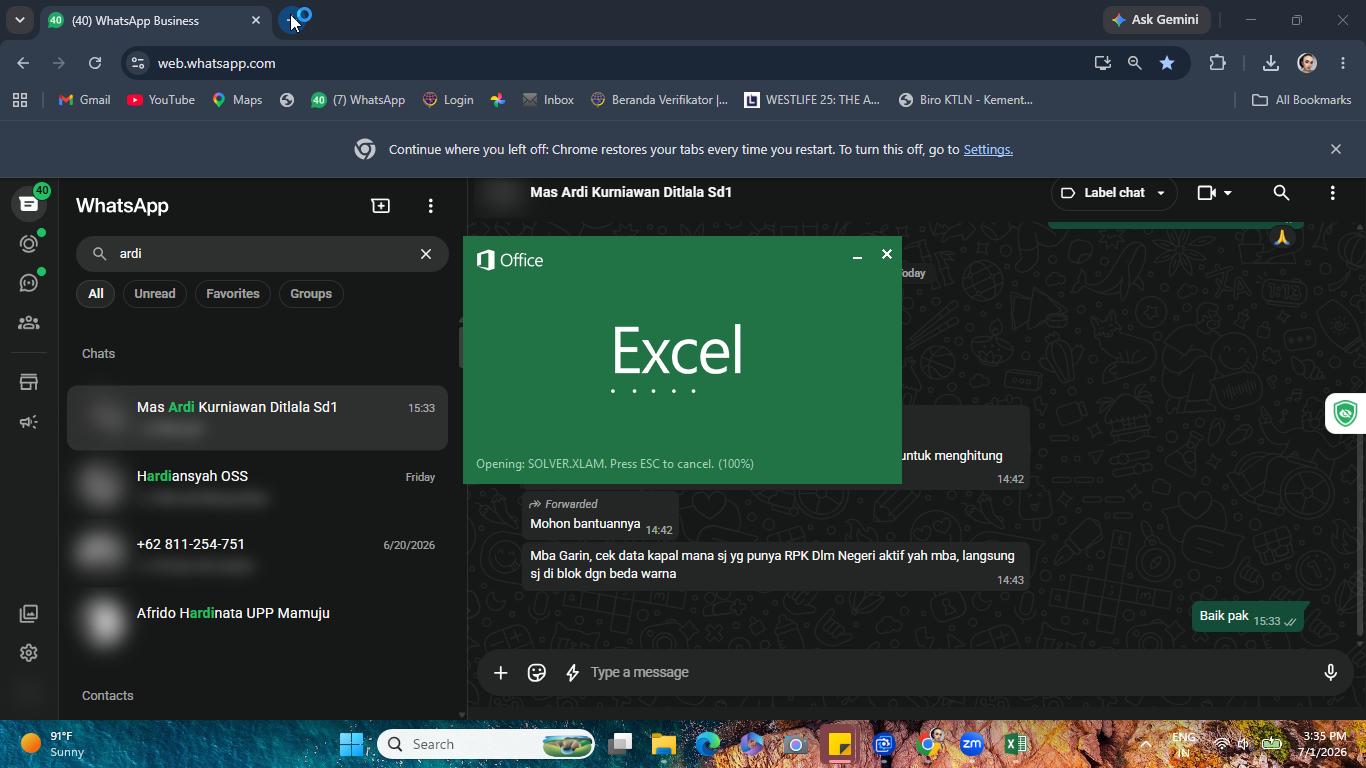Viewport: 1366px width, 768px height.
Task: Minimize the Excel splash window
Action: [857, 257]
